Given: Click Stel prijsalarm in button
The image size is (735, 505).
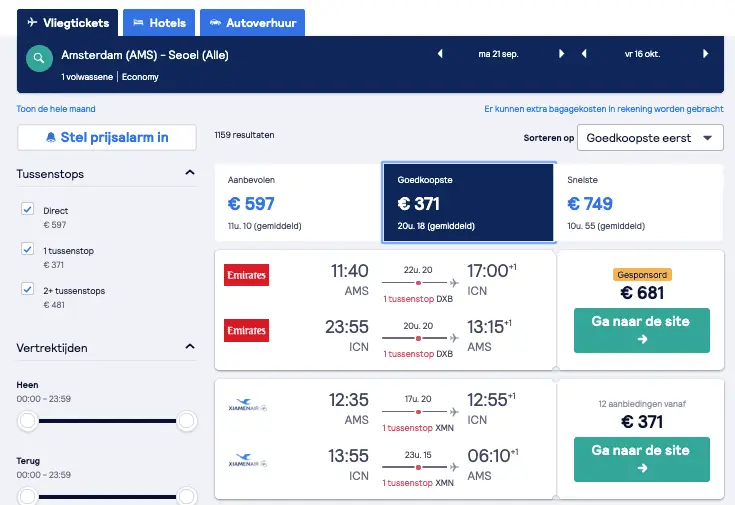Looking at the screenshot, I should (107, 137).
